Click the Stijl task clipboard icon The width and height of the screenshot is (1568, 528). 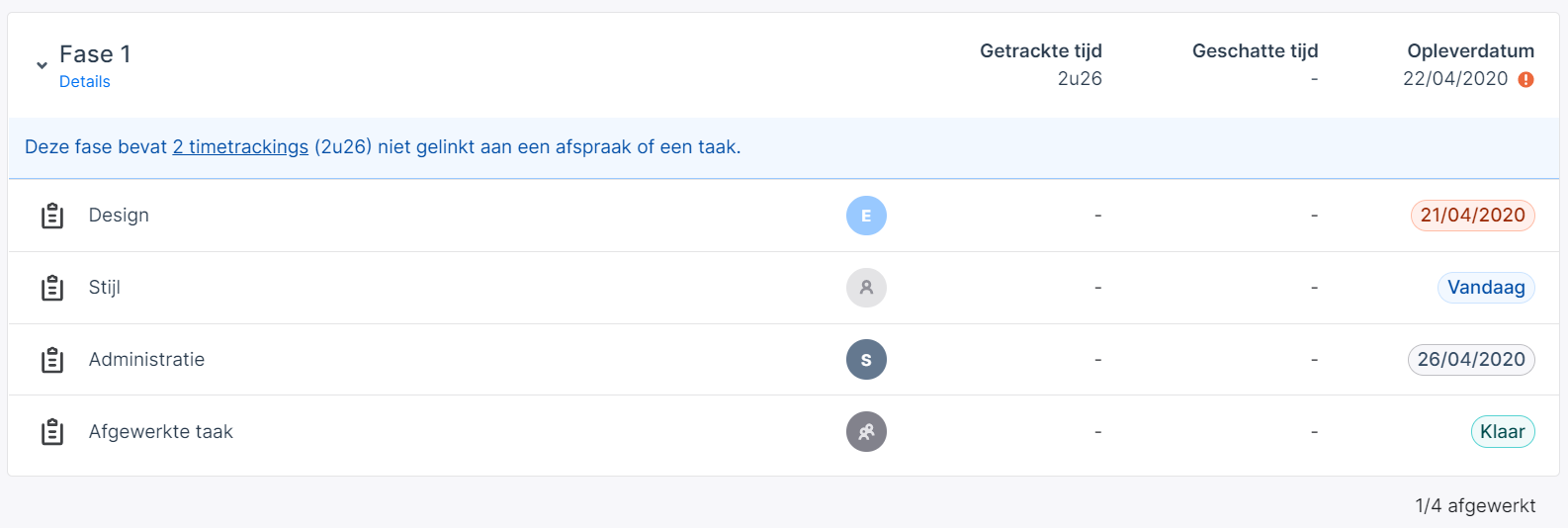(52, 288)
